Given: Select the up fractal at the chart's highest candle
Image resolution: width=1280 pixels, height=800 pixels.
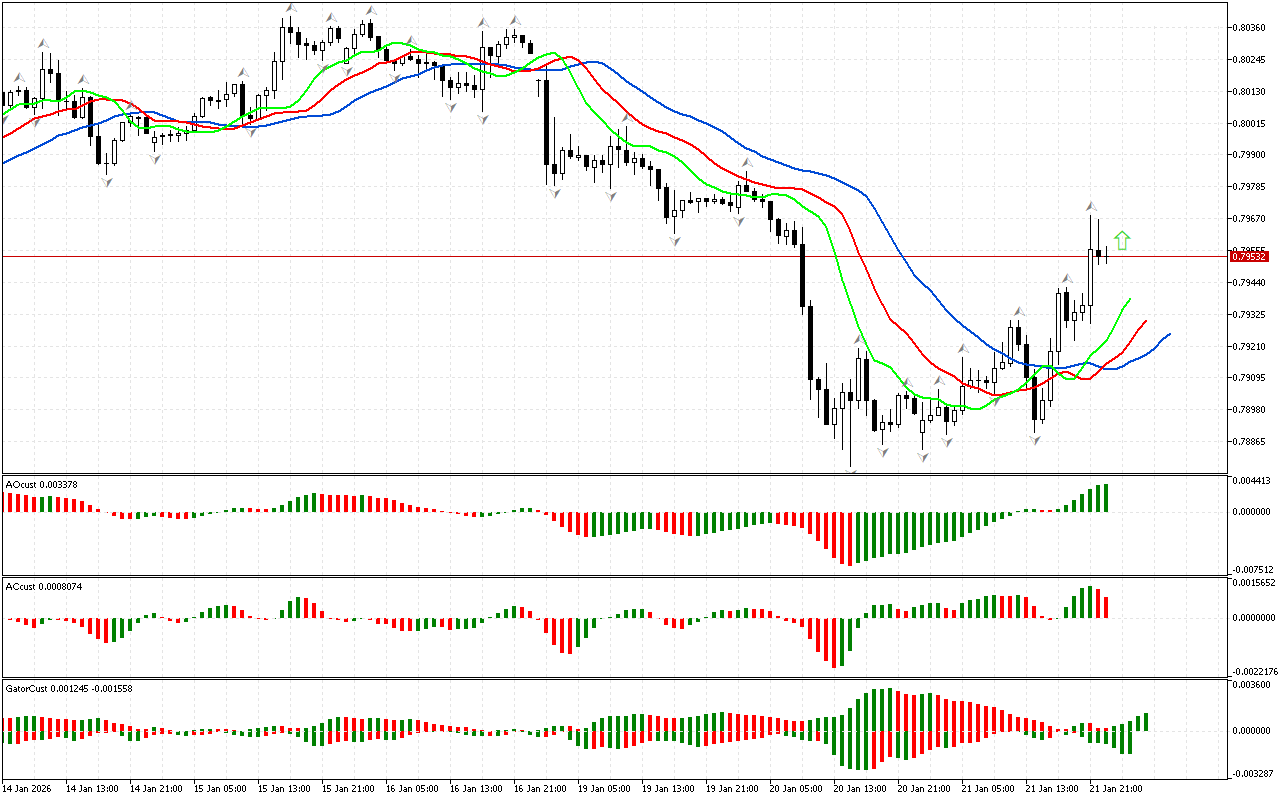Looking at the screenshot, I should point(290,8).
